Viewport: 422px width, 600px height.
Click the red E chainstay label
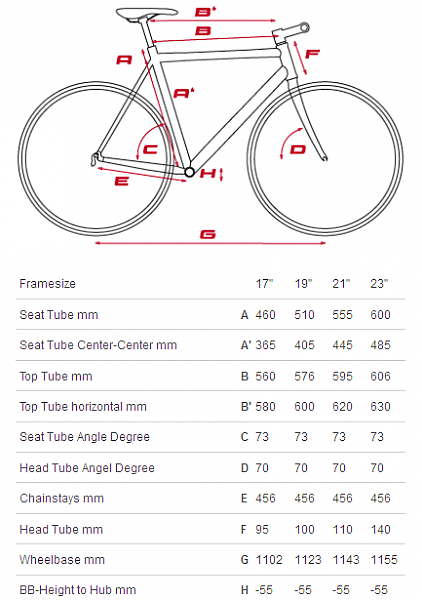[122, 181]
